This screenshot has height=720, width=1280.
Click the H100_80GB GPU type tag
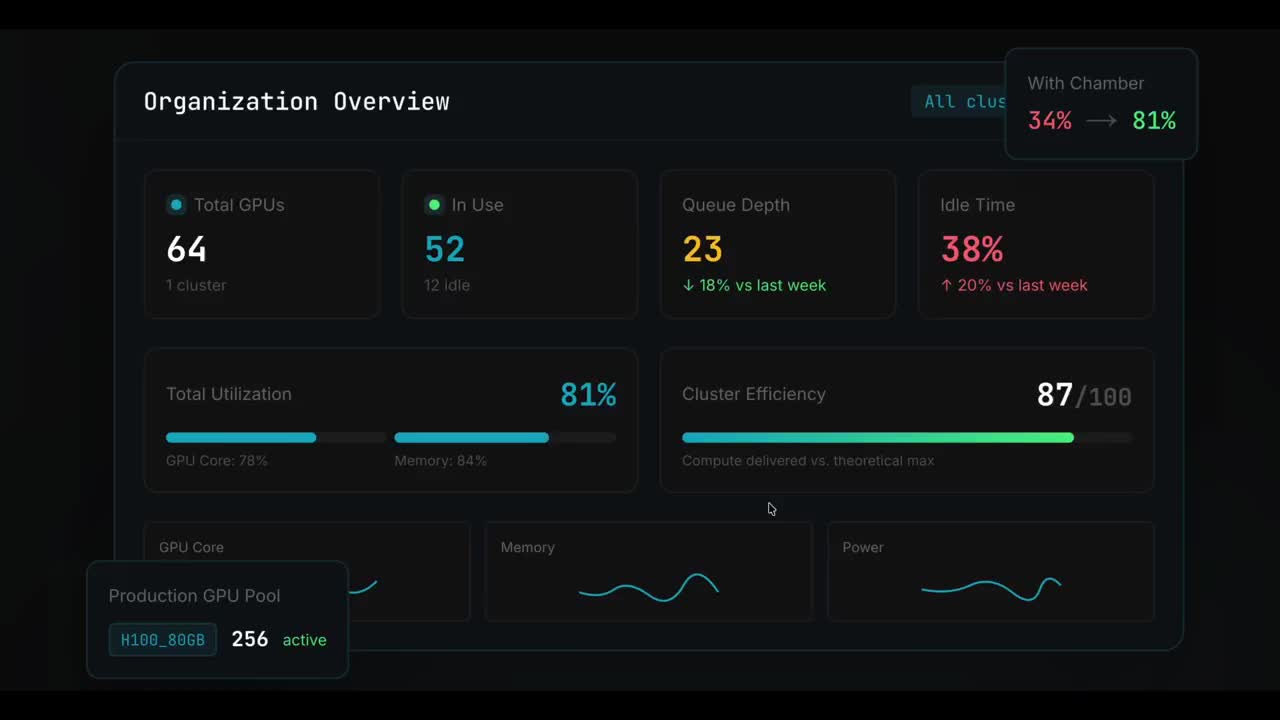click(x=162, y=640)
